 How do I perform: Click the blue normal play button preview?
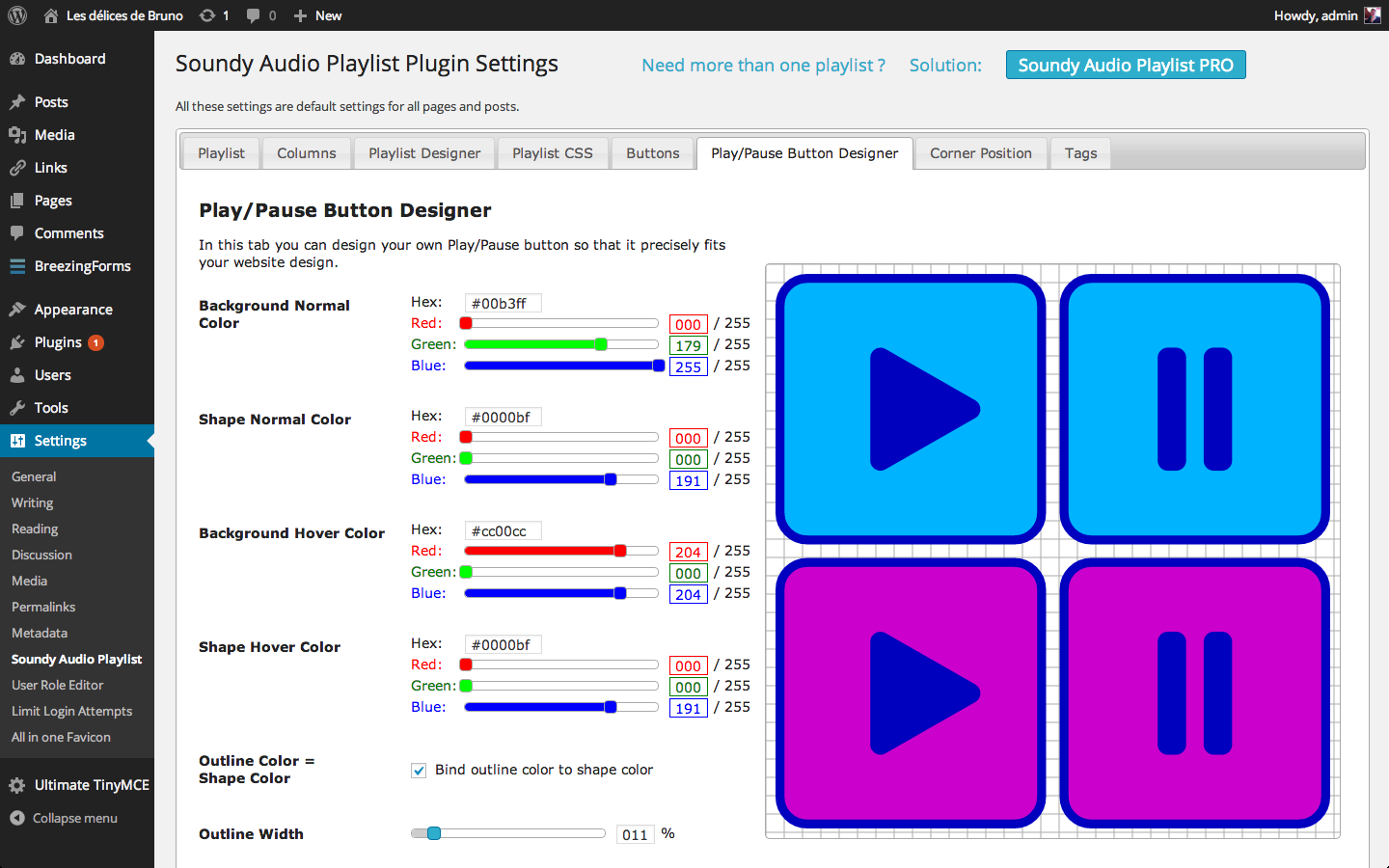coord(911,409)
